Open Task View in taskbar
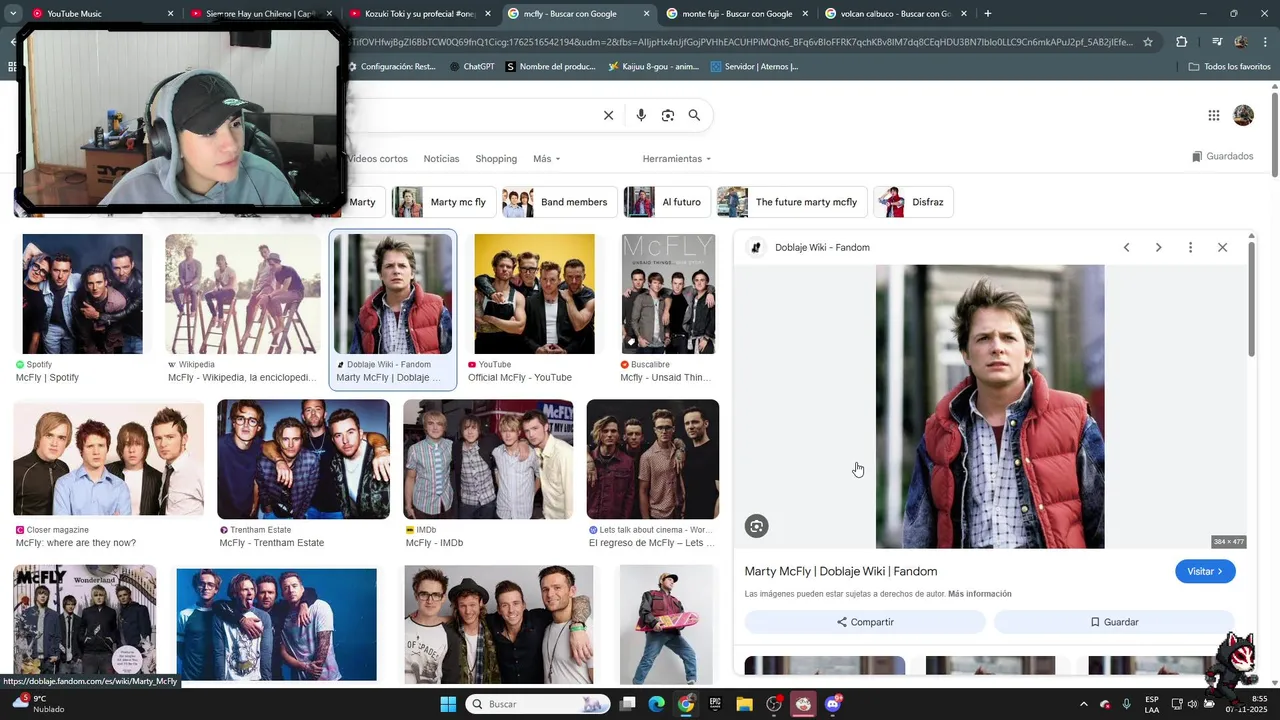The image size is (1280, 720). [626, 704]
